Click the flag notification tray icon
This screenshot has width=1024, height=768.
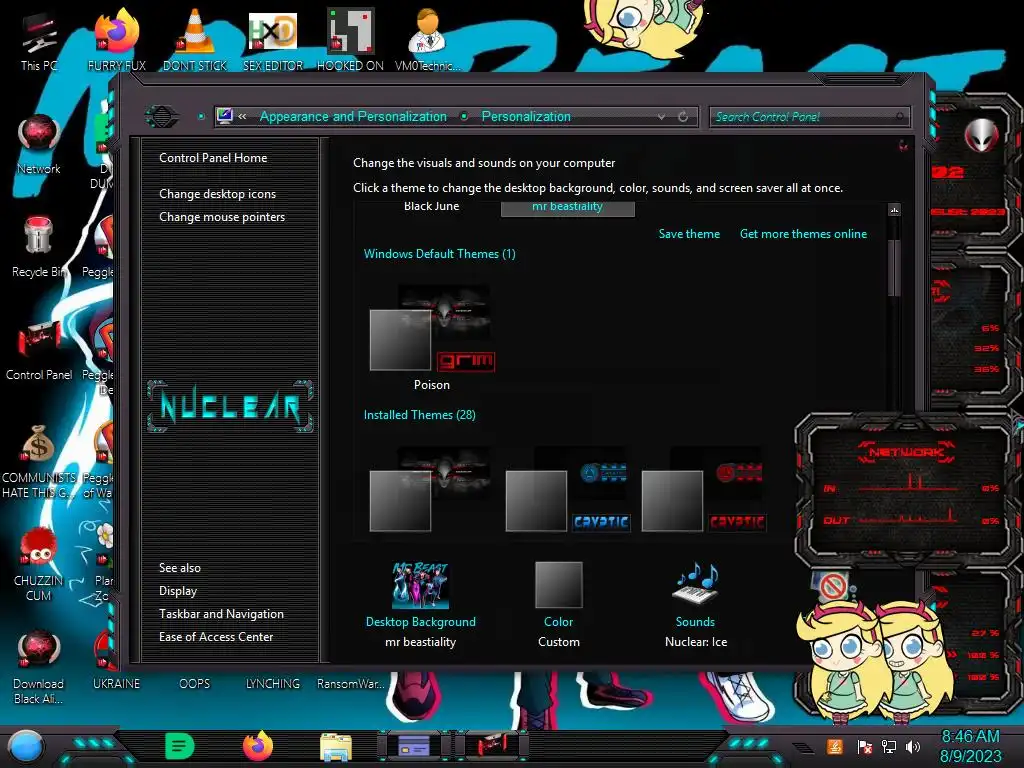864,746
